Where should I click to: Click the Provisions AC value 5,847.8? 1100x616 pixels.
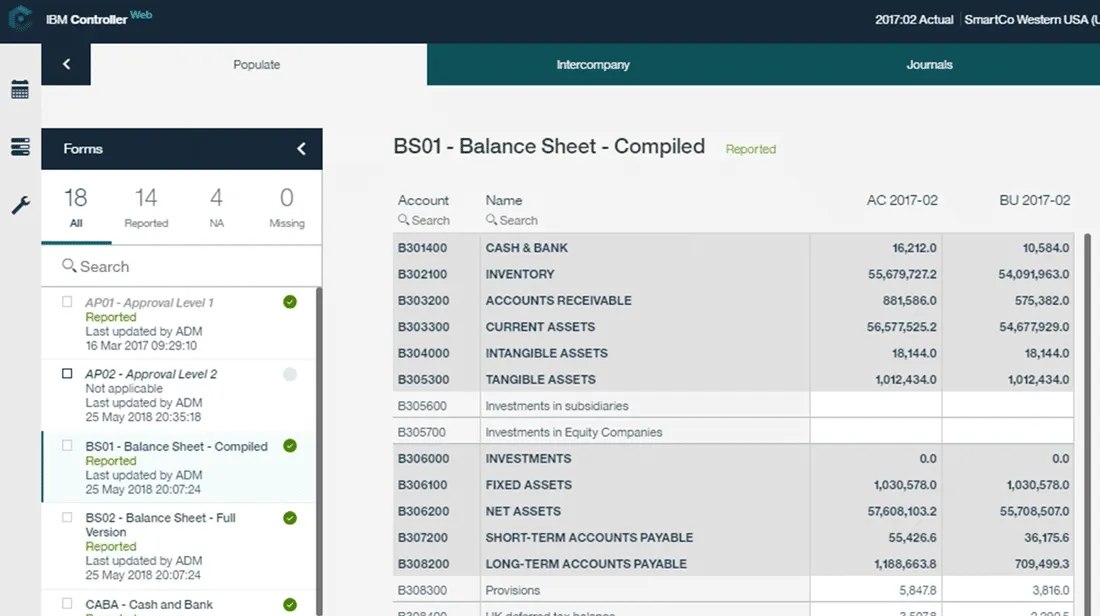[x=918, y=590]
